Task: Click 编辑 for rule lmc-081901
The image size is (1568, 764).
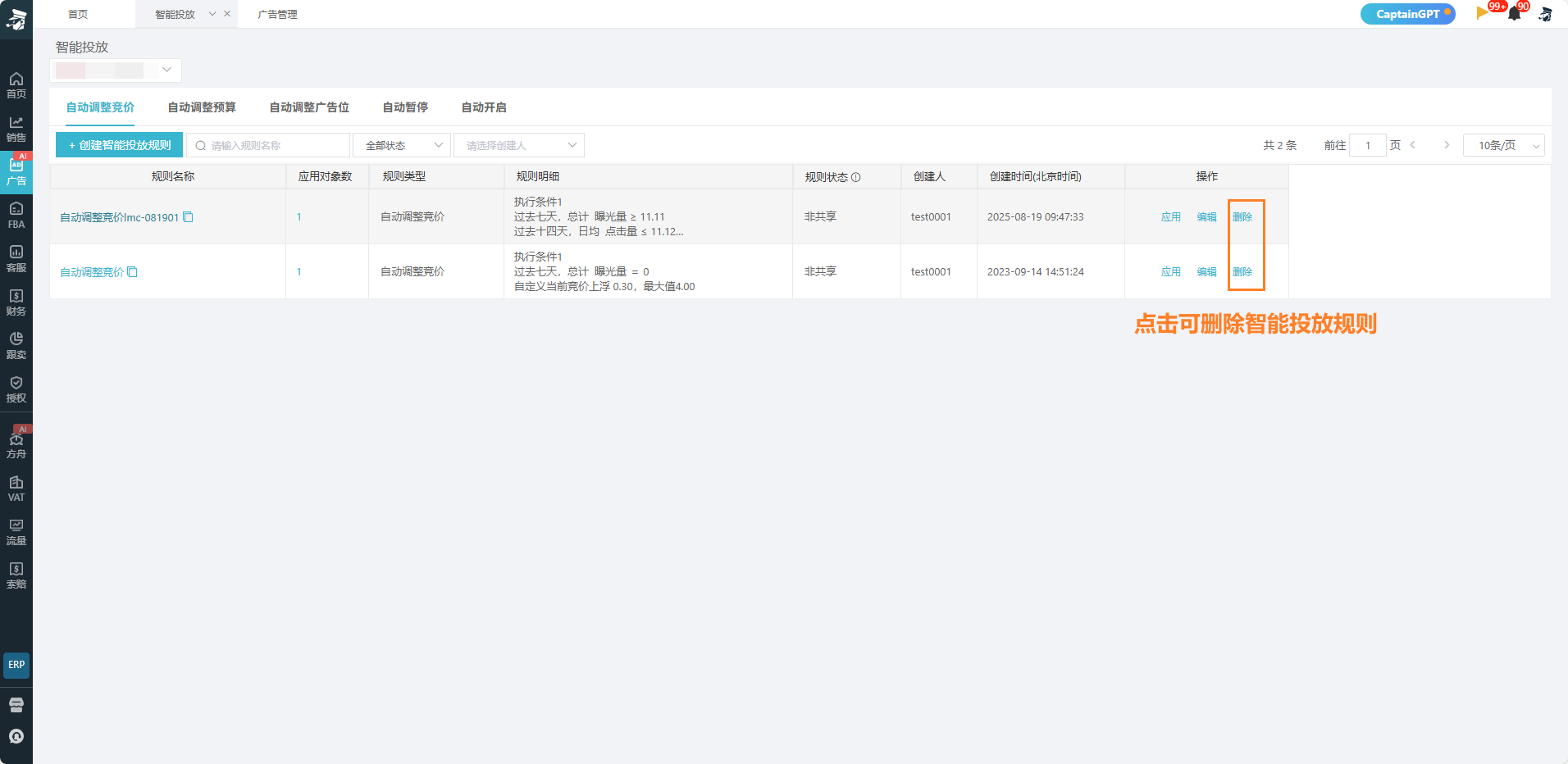Action: 1207,217
